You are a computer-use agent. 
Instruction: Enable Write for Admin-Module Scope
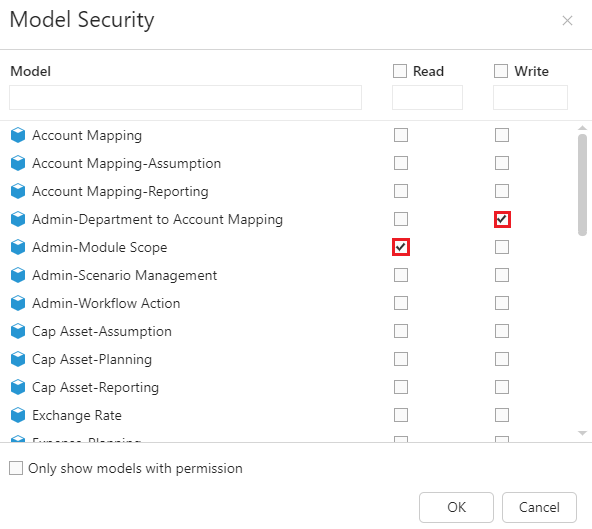click(502, 247)
